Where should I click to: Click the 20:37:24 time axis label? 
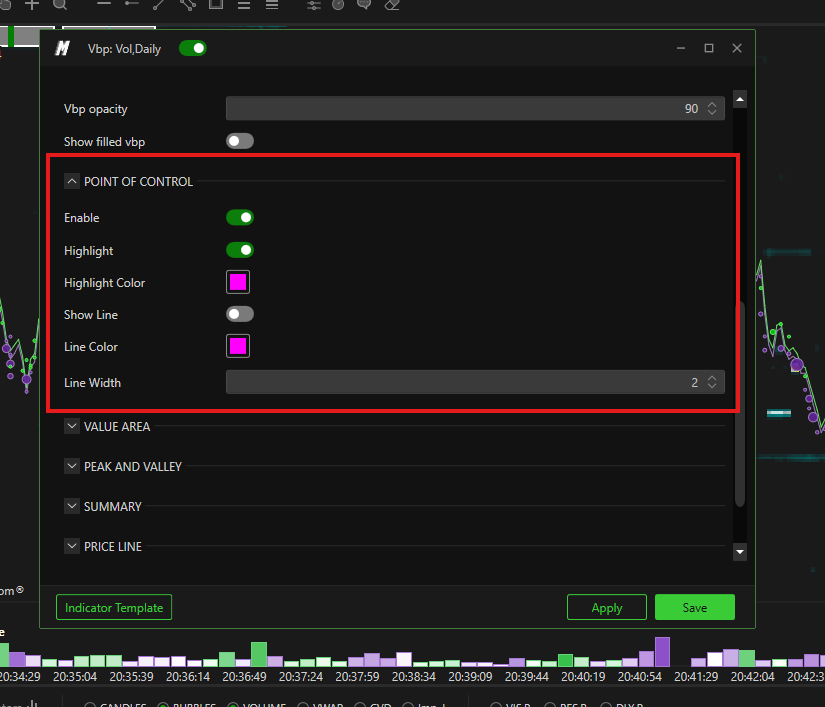300,676
